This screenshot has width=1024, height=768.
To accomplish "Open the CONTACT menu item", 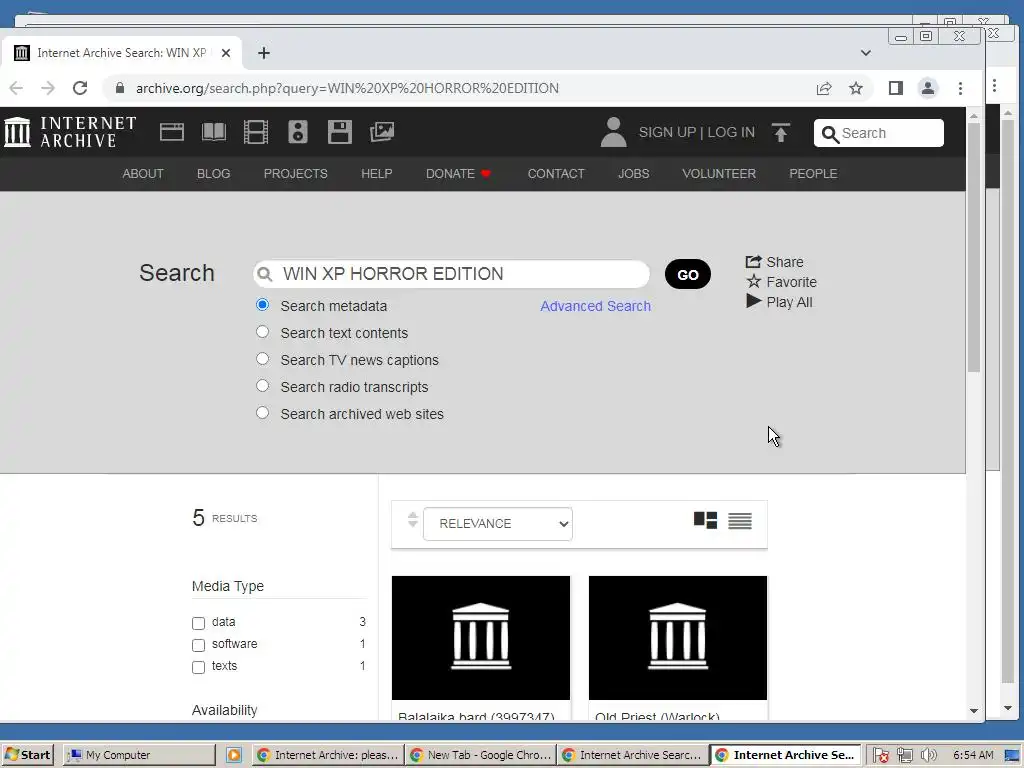I will (556, 174).
